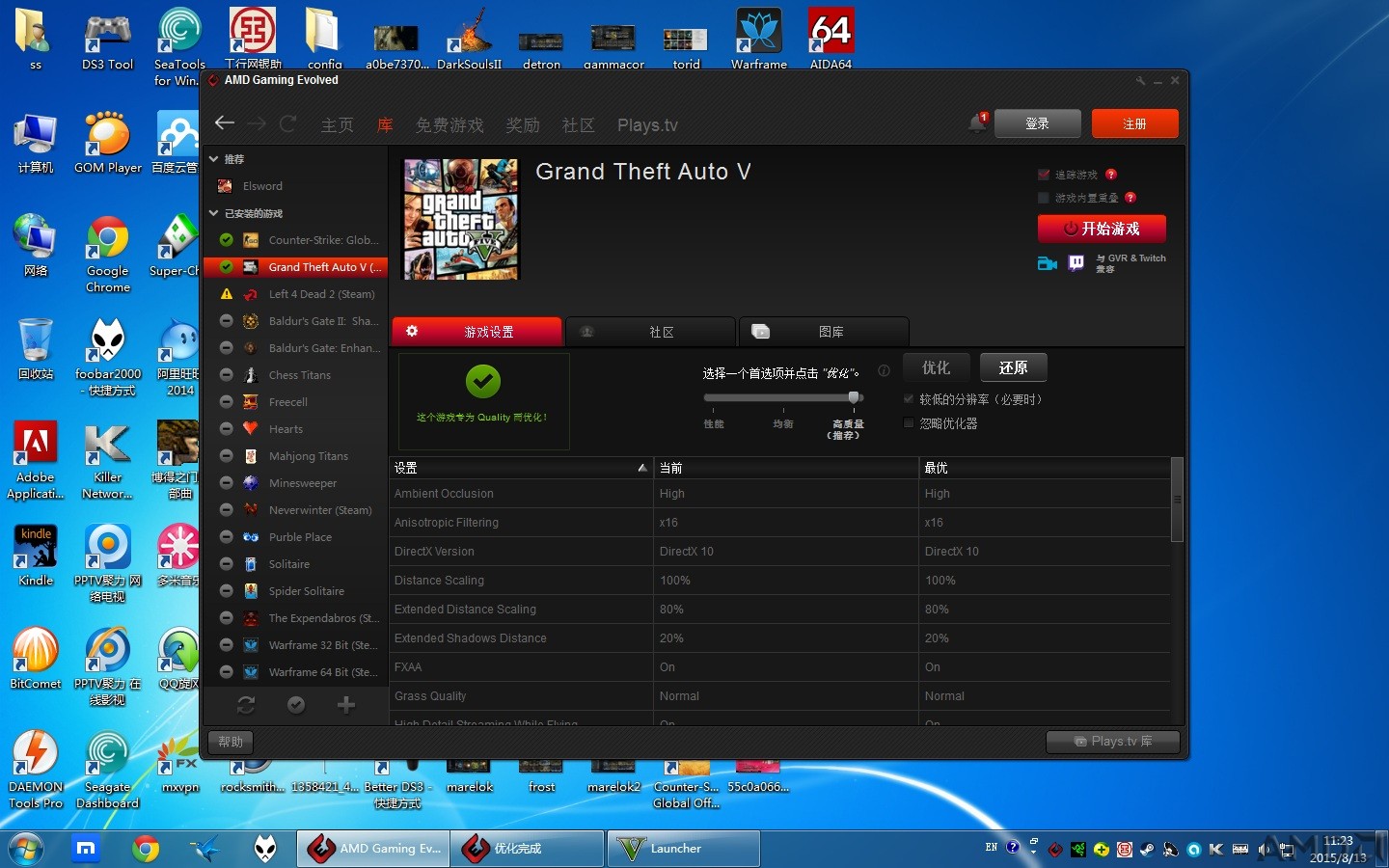The height and width of the screenshot is (868, 1389).
Task: Click the Launcher taskbar button
Action: tap(684, 849)
